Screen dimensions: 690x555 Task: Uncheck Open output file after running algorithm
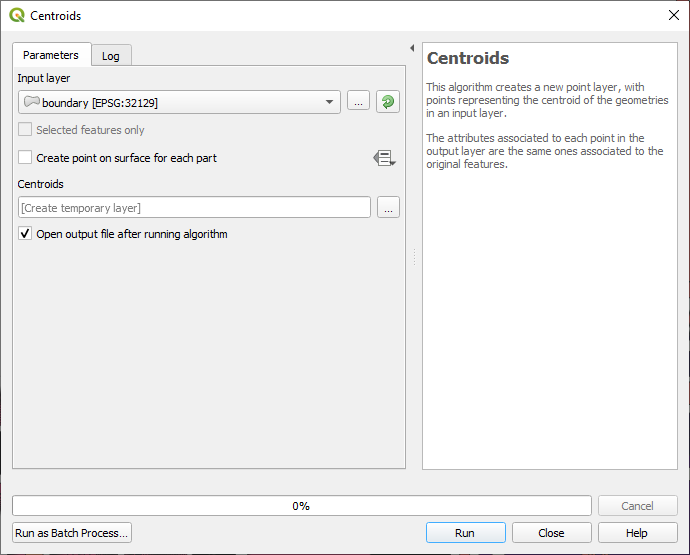25,234
